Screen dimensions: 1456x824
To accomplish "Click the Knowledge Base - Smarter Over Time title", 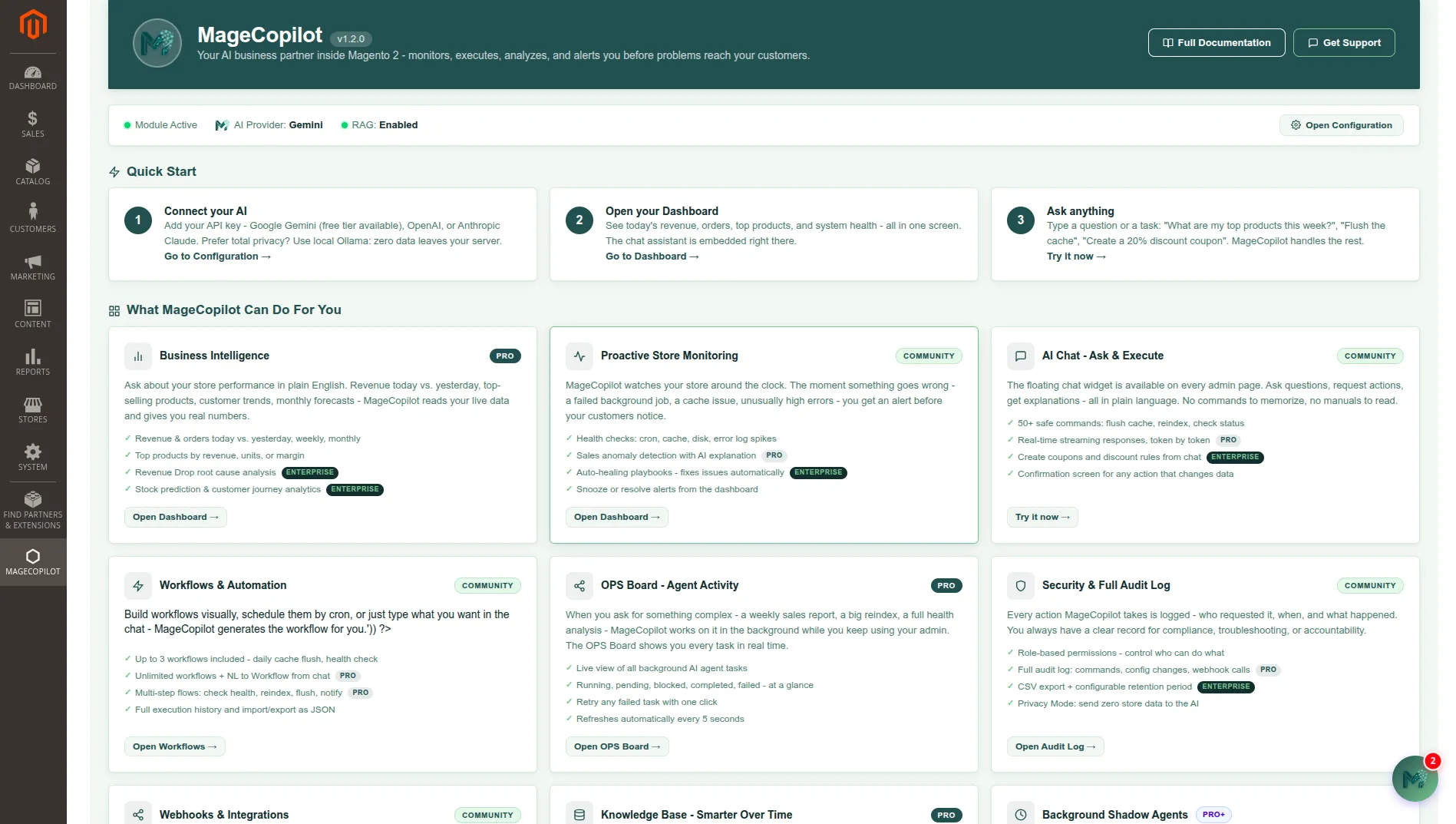I will tap(696, 815).
